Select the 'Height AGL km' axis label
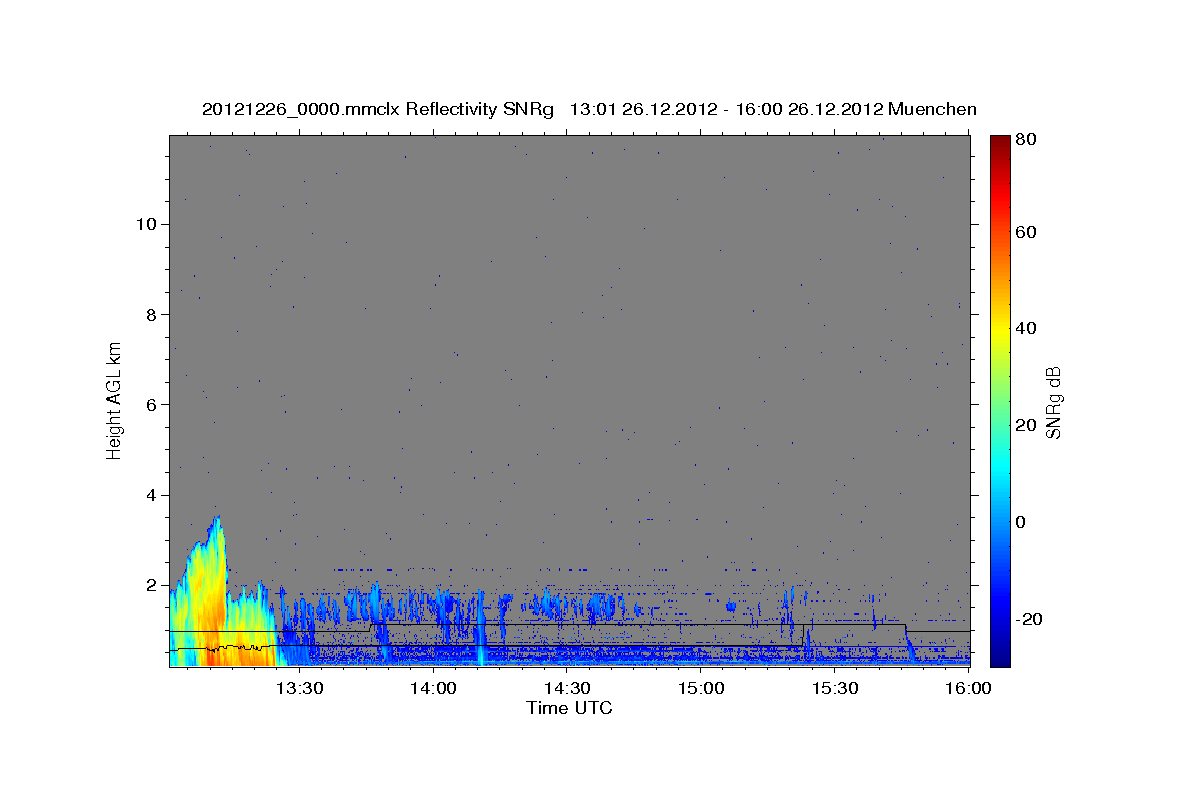This screenshot has width=1200, height=800. (x=114, y=400)
